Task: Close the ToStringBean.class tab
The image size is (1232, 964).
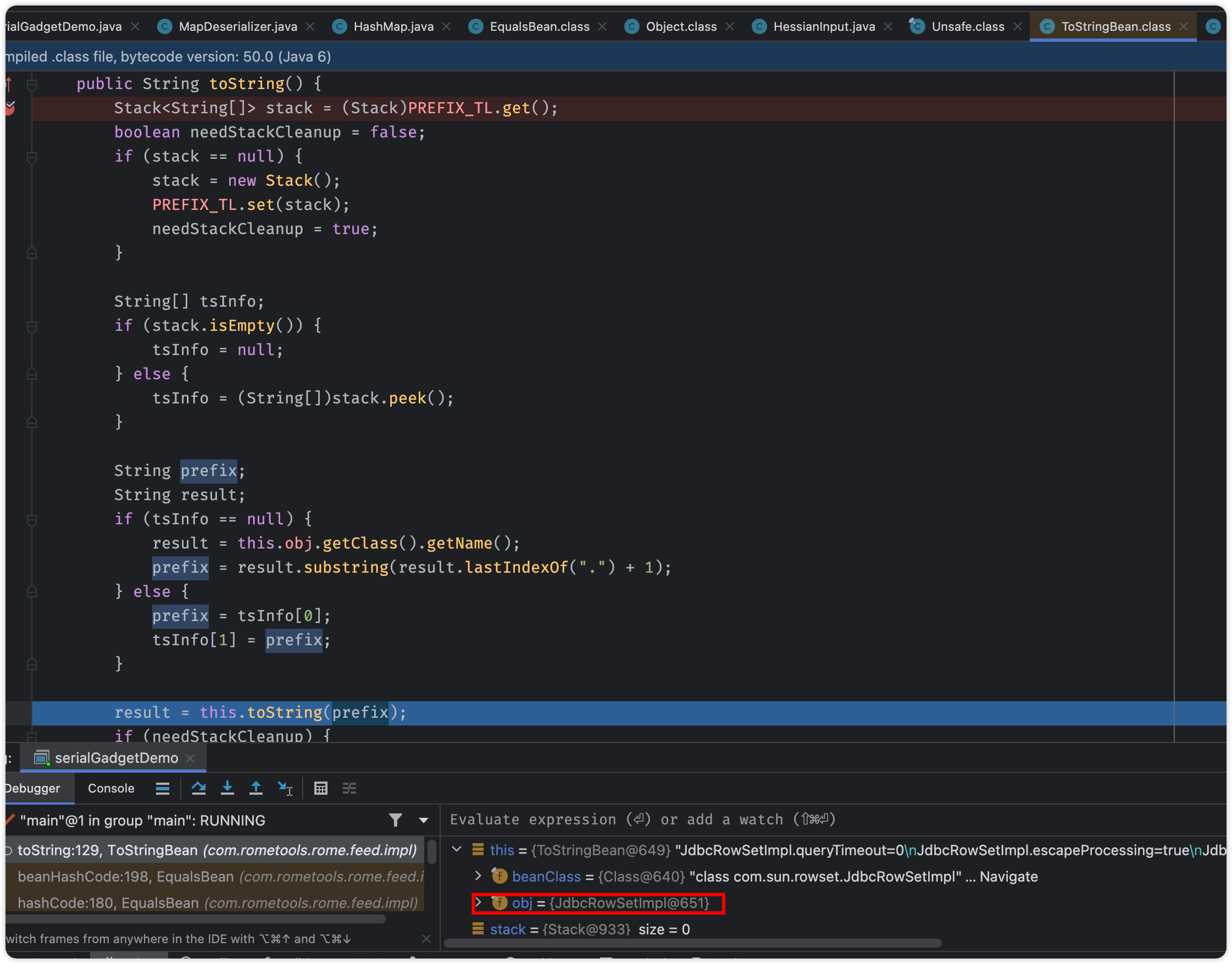Action: [1185, 26]
